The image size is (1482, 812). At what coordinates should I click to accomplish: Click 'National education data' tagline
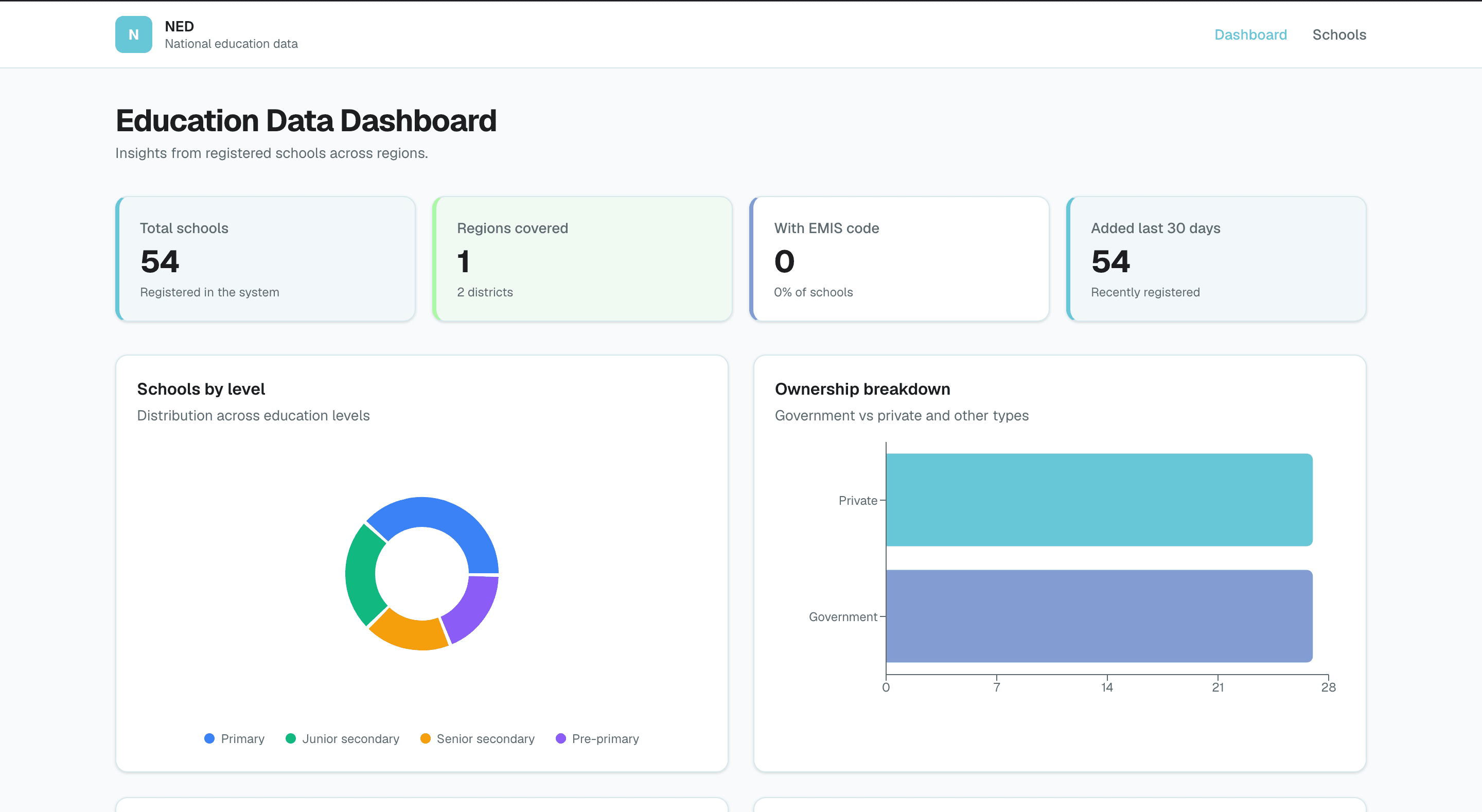click(x=231, y=44)
